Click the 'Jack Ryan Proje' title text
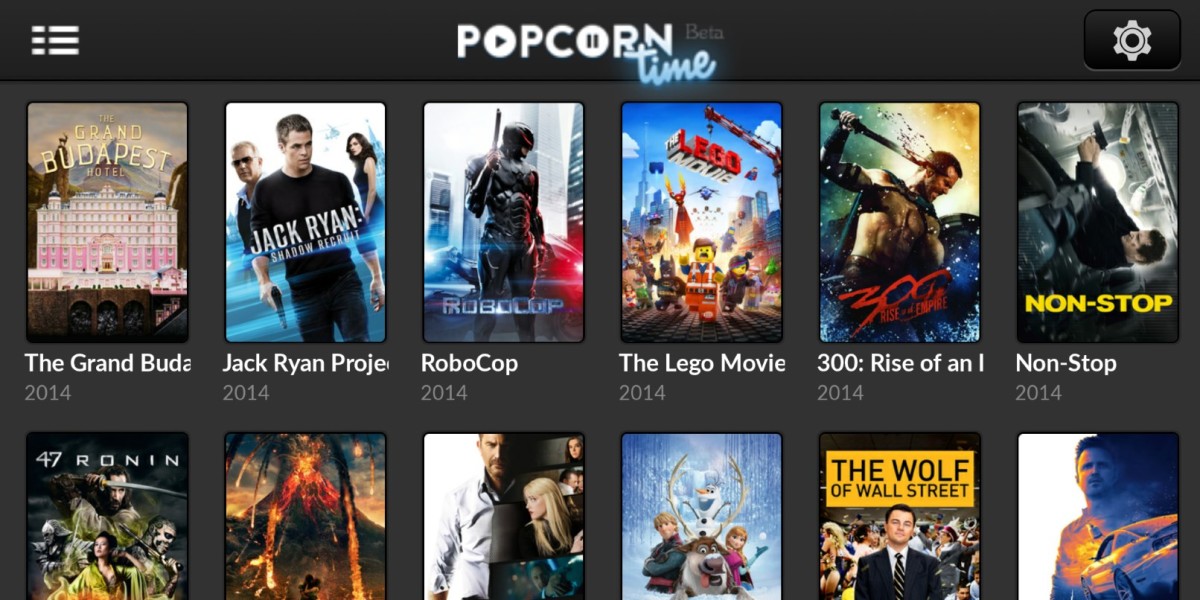 [x=305, y=363]
